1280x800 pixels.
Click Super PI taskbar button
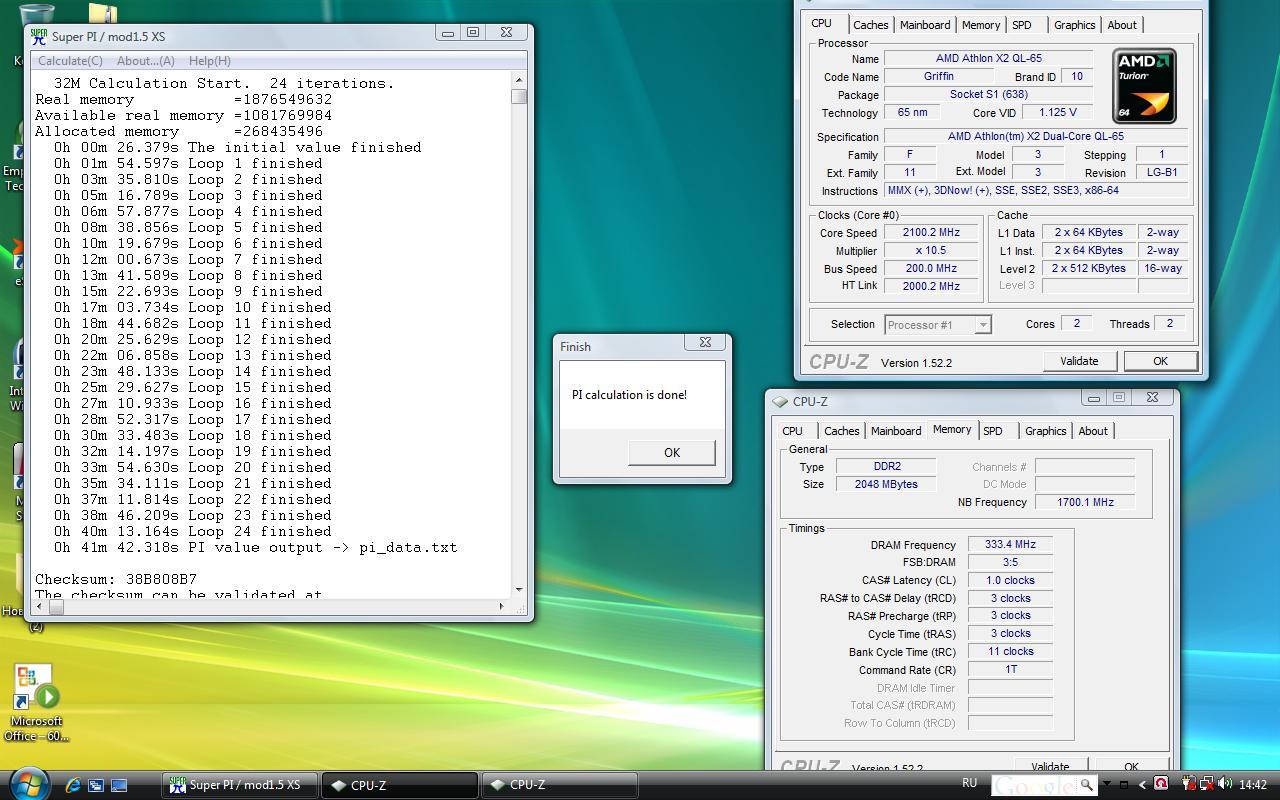coord(240,785)
